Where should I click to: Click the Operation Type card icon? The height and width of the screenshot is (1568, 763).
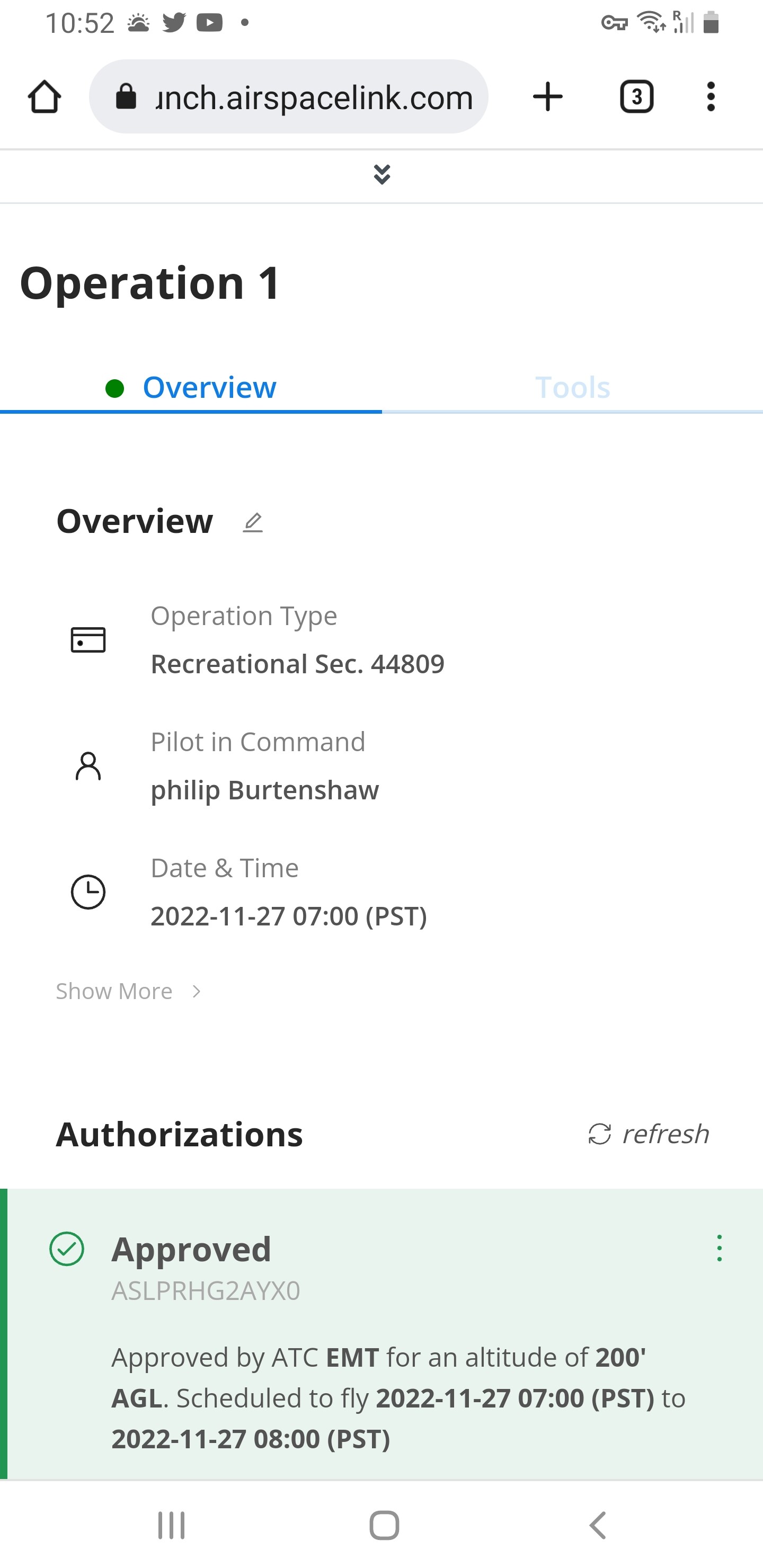click(88, 640)
